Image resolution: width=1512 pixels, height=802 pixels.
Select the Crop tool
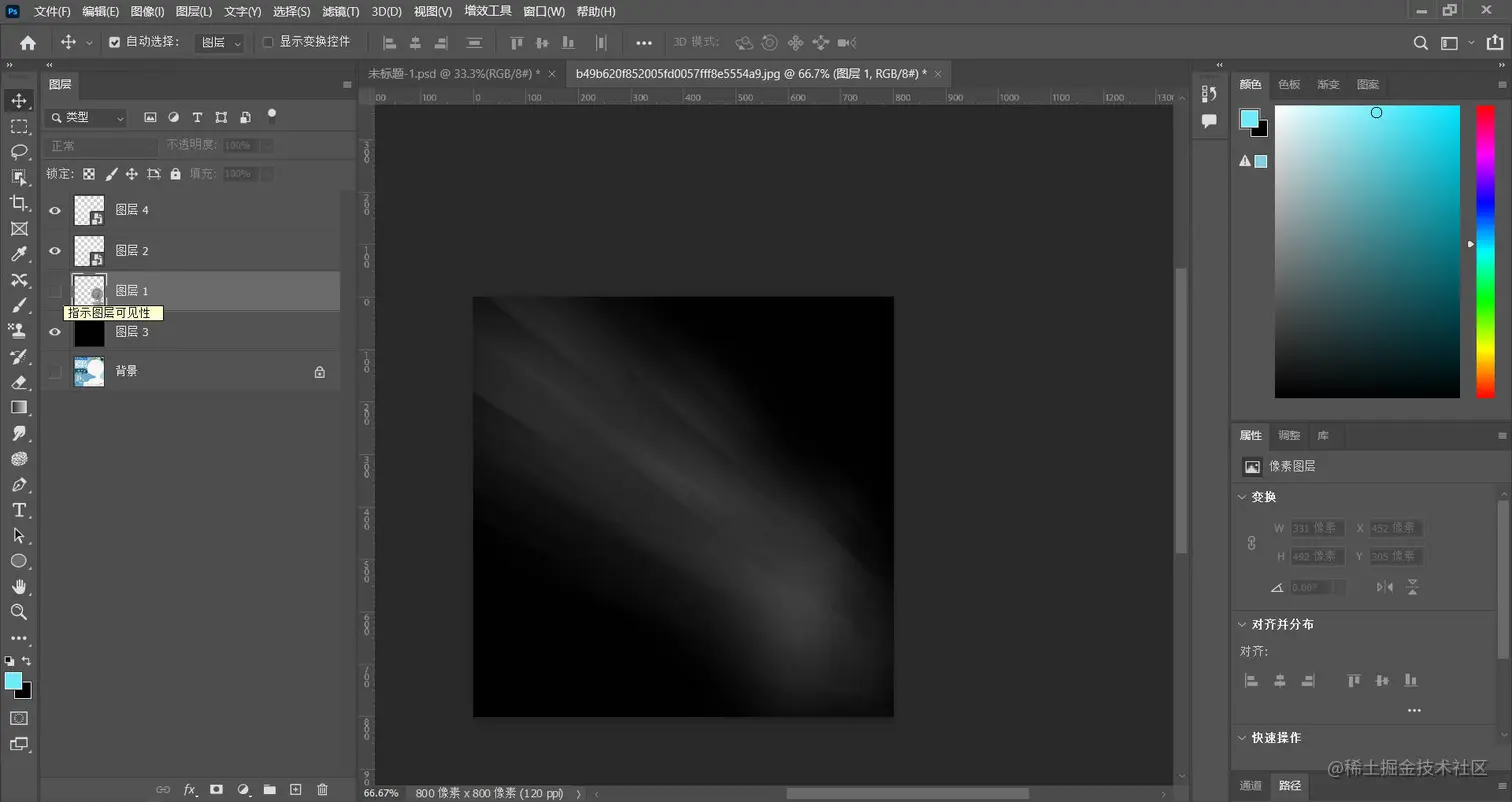coord(18,201)
